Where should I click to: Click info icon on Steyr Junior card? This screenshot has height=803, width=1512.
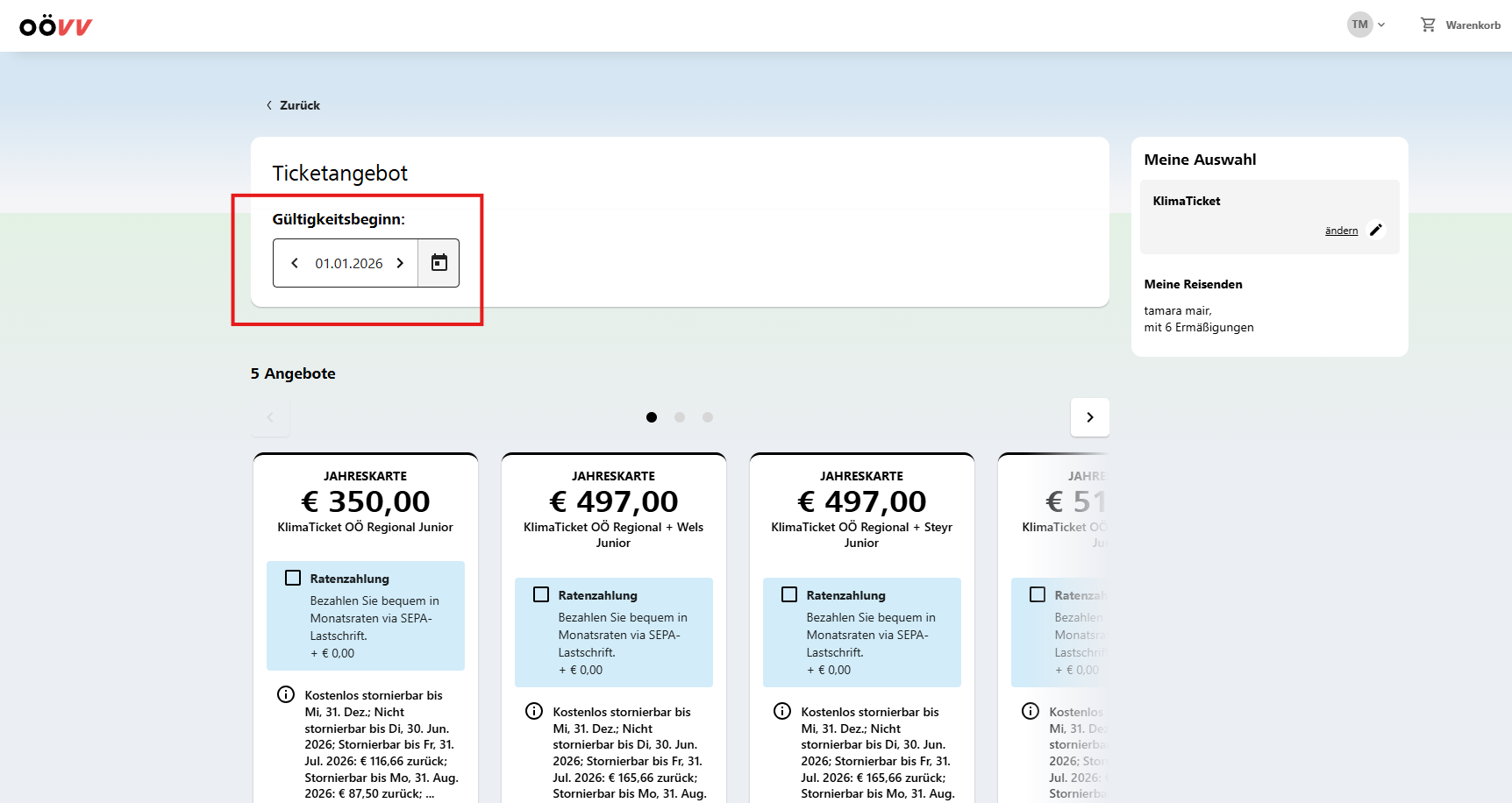[782, 711]
